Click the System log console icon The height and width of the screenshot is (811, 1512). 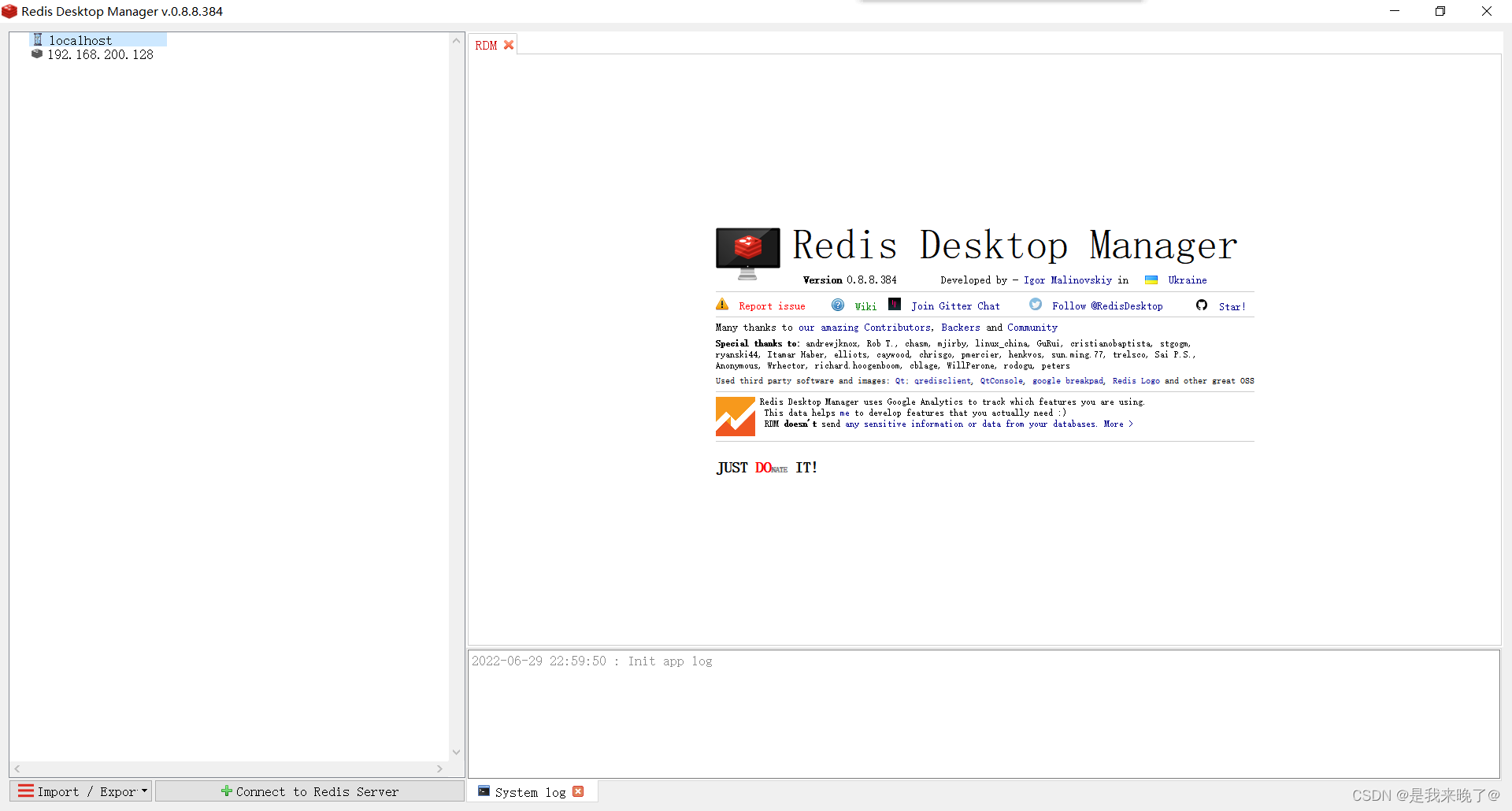(x=484, y=791)
